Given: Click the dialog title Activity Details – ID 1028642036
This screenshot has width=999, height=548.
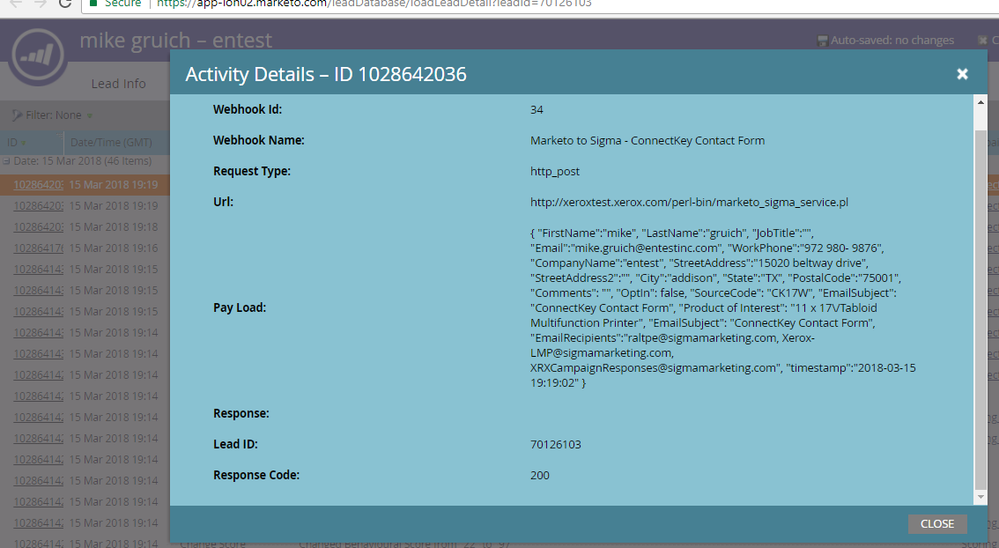Looking at the screenshot, I should coord(326,74).
